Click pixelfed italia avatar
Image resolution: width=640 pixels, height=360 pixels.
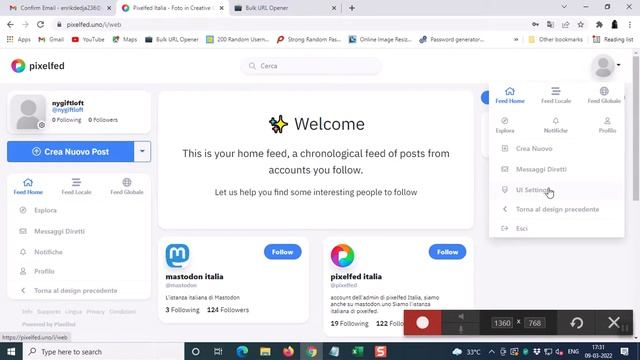tap(342, 256)
